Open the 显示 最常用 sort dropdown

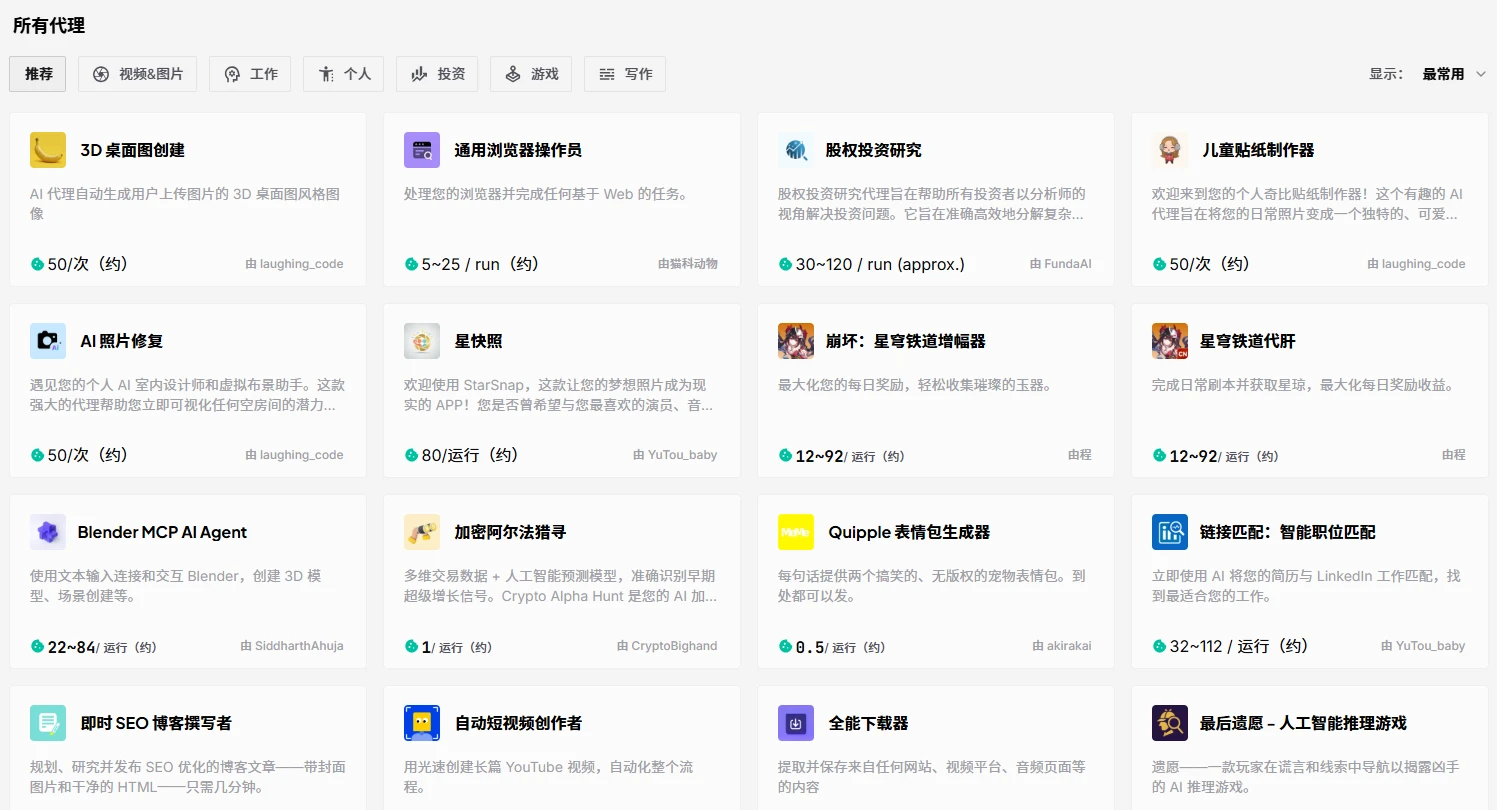tap(1454, 74)
